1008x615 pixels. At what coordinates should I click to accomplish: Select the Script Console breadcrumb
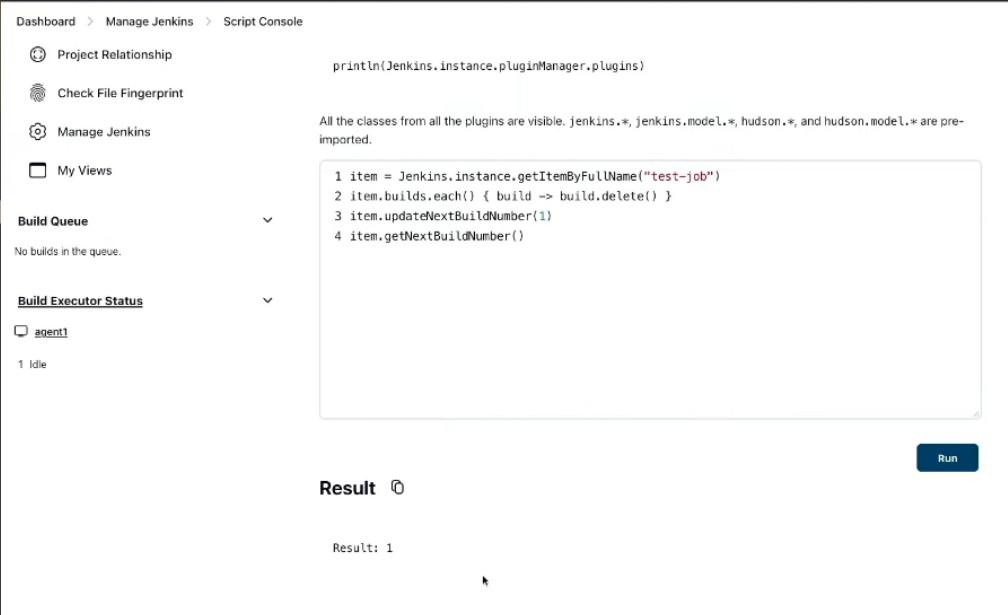[263, 21]
